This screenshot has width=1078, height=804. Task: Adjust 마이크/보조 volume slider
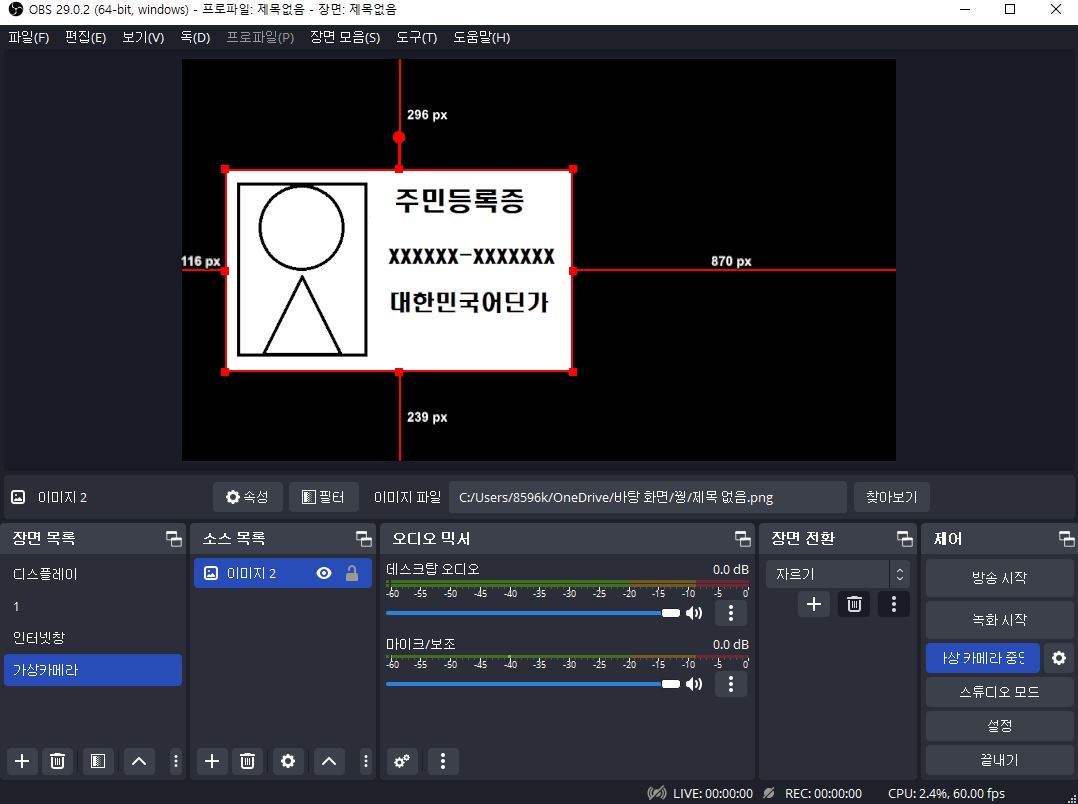click(533, 684)
